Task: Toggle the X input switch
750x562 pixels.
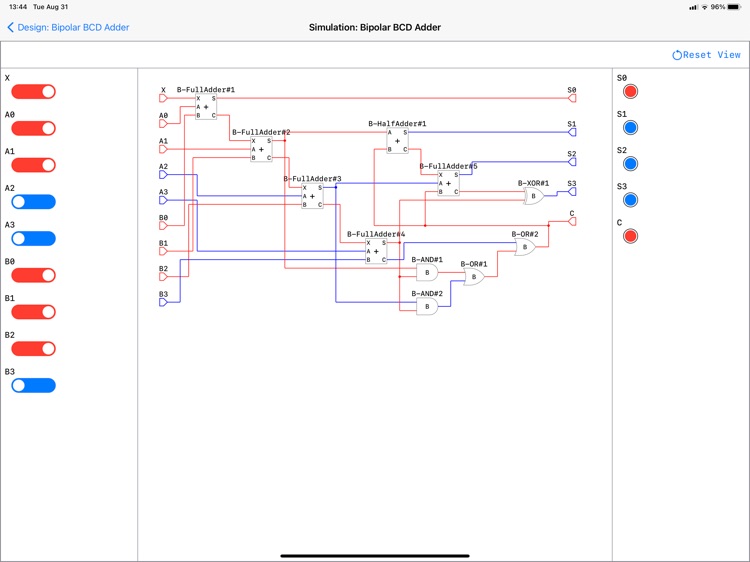Action: tap(33, 92)
